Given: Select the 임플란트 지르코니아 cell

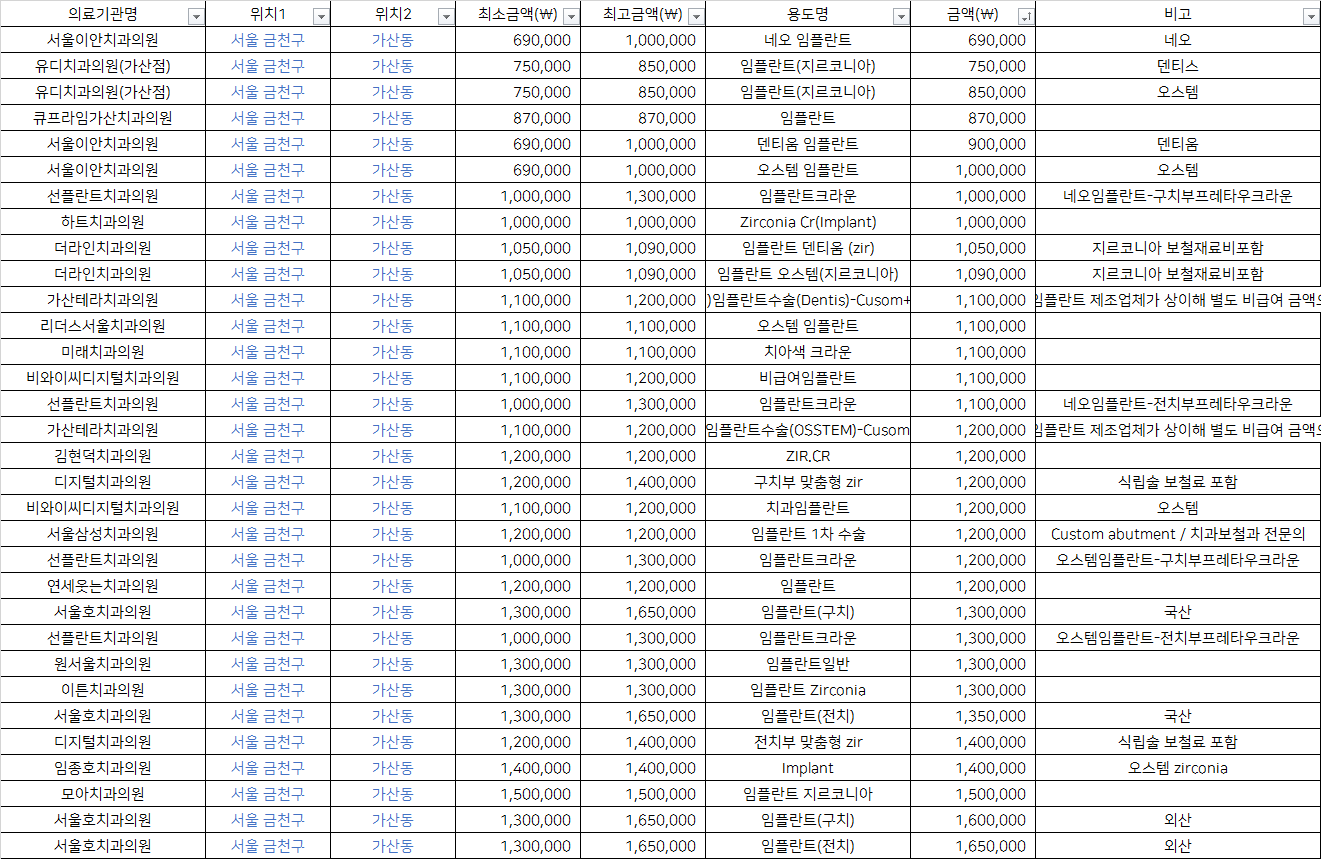Looking at the screenshot, I should [808, 794].
